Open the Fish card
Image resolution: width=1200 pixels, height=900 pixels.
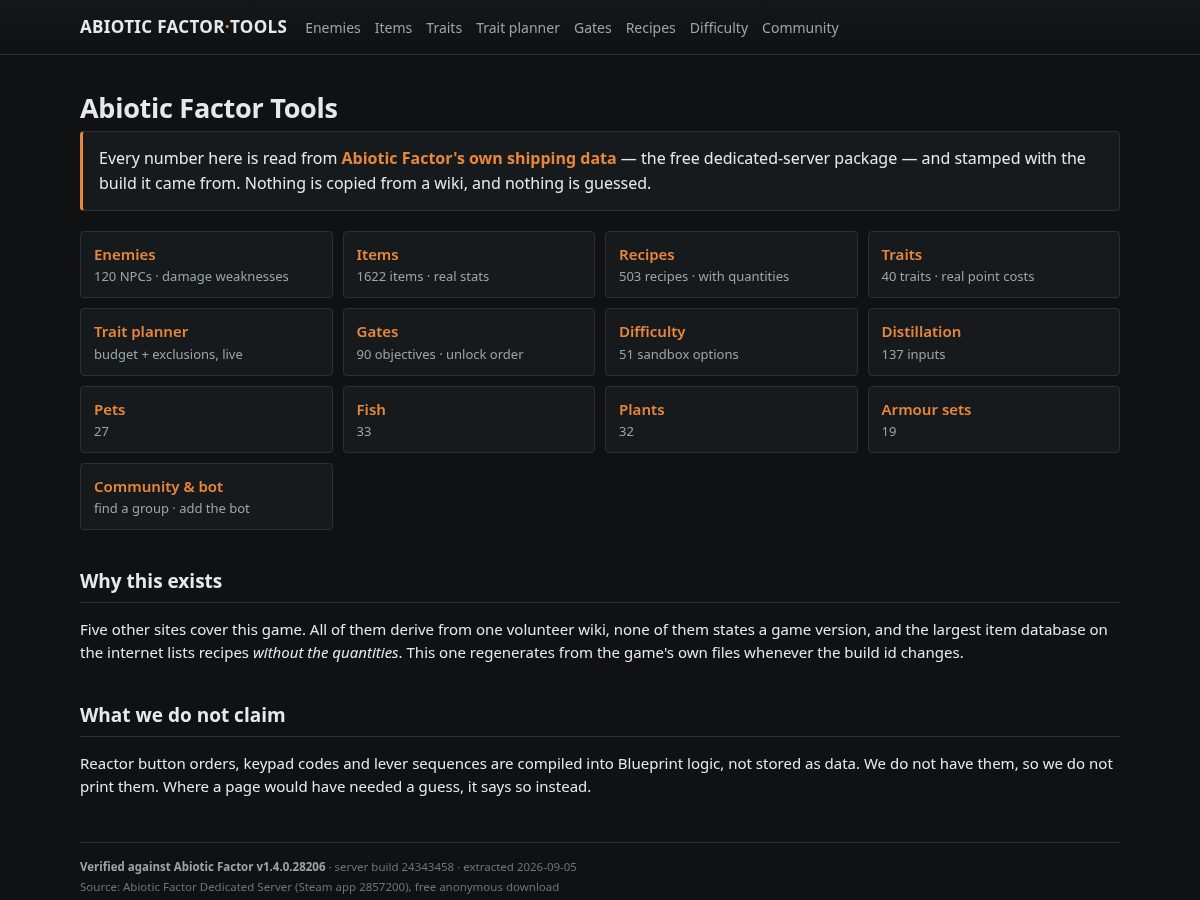[x=469, y=420]
